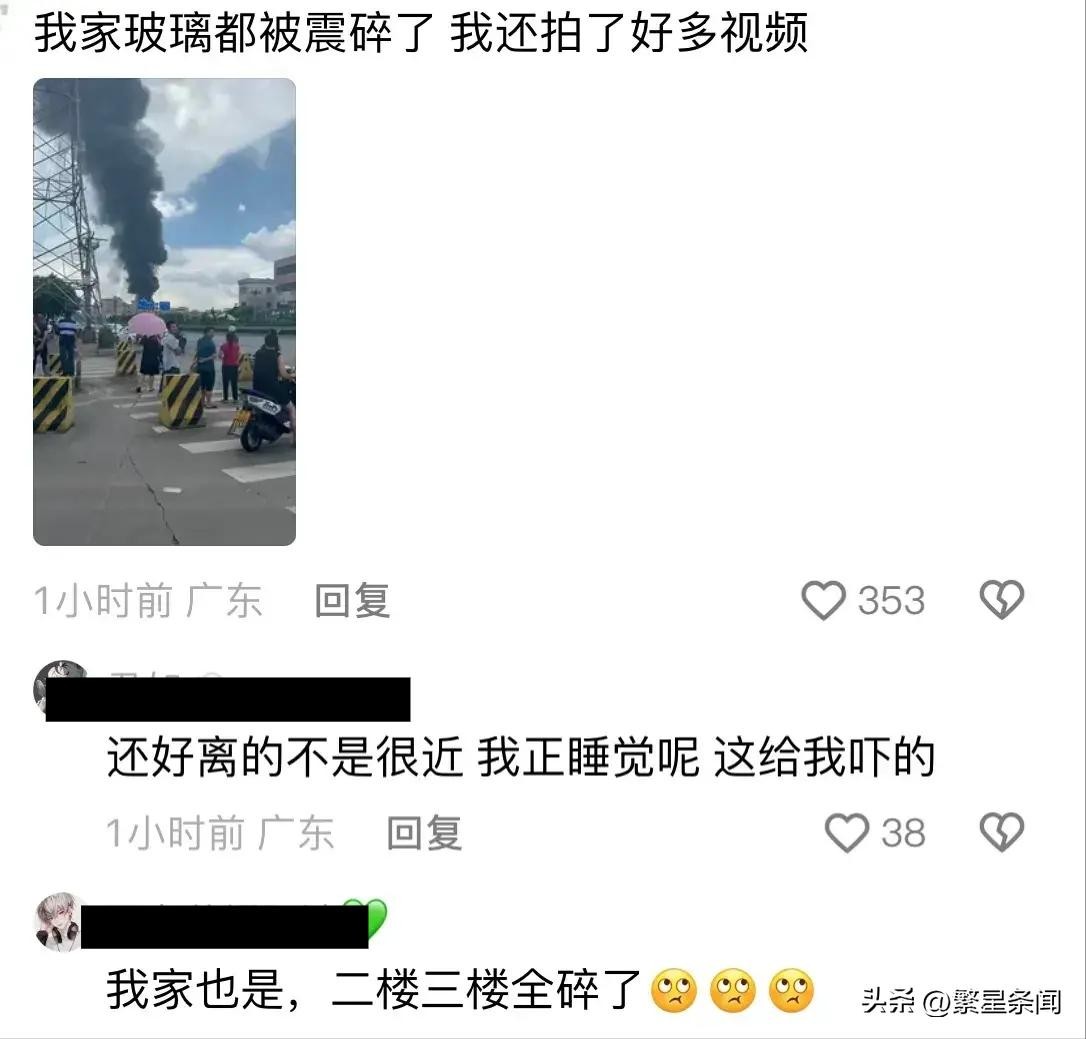1086x1039 pixels.
Task: Open the redacted username beside green heart
Action: point(224,927)
